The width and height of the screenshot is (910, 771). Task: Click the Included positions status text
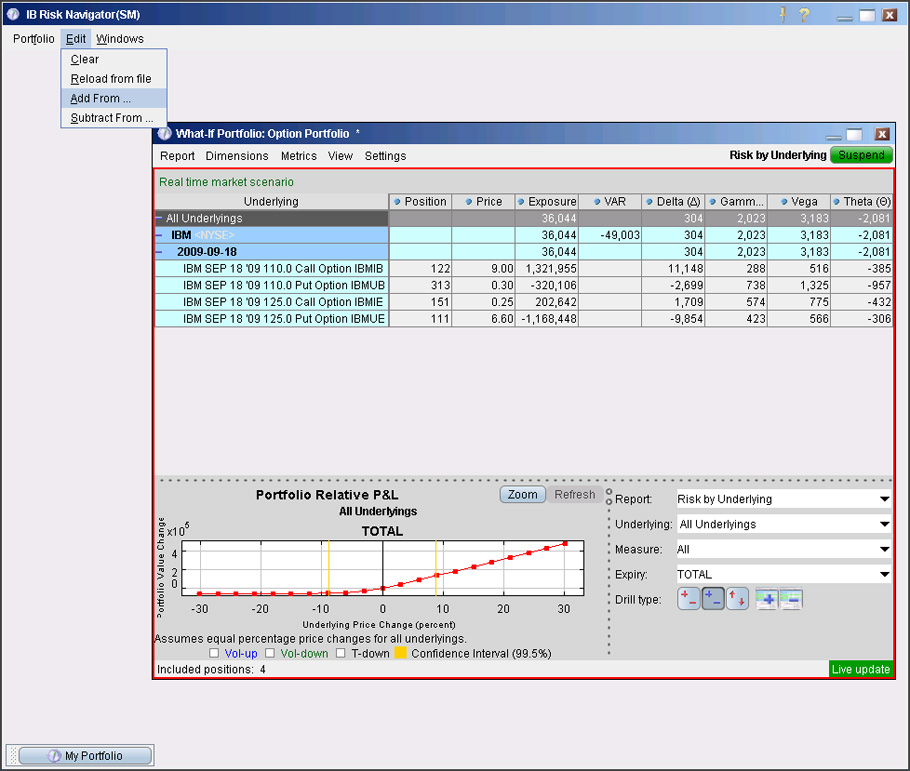[x=211, y=669]
